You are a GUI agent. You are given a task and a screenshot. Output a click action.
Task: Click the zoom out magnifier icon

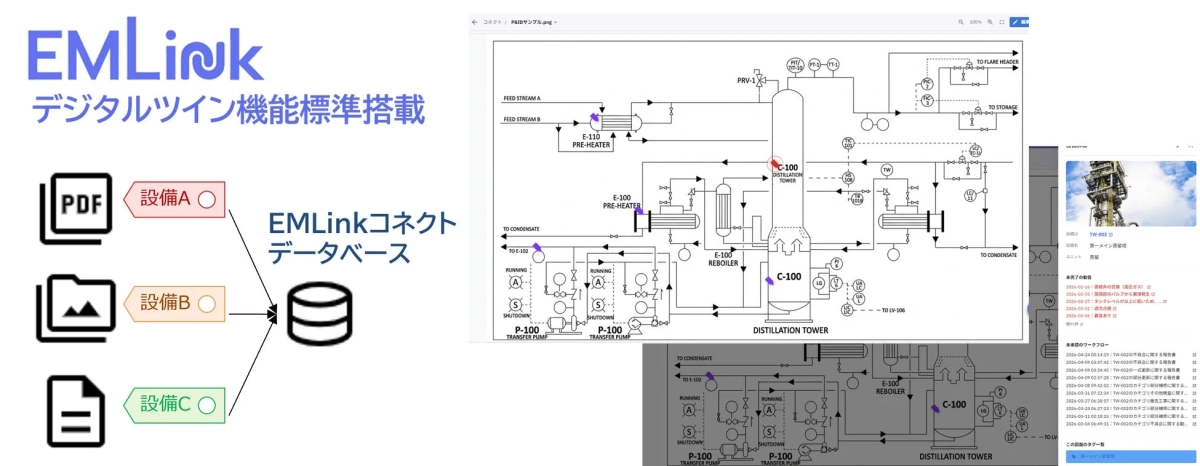click(x=961, y=21)
